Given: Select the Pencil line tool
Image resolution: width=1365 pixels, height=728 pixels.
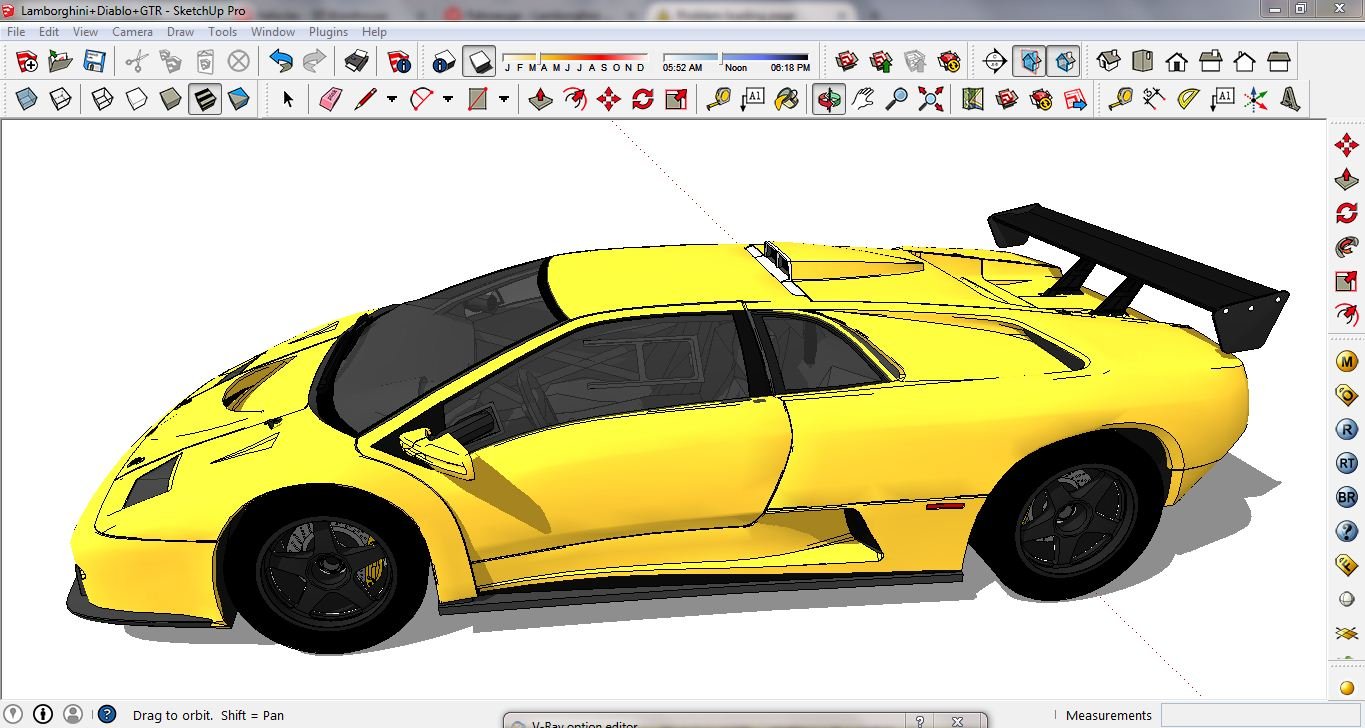Looking at the screenshot, I should tap(365, 99).
